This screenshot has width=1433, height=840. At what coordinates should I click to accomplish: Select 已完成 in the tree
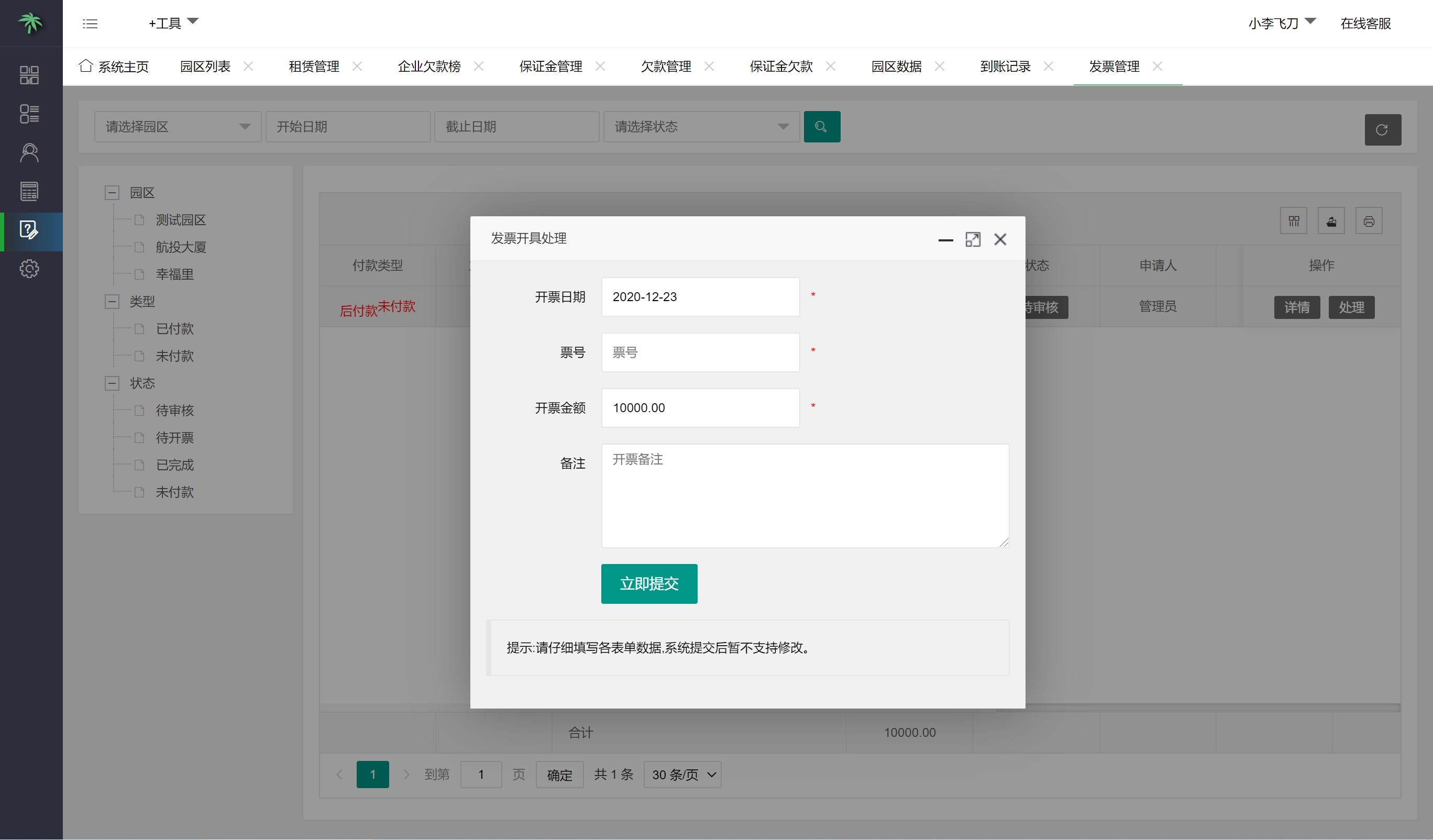(174, 465)
